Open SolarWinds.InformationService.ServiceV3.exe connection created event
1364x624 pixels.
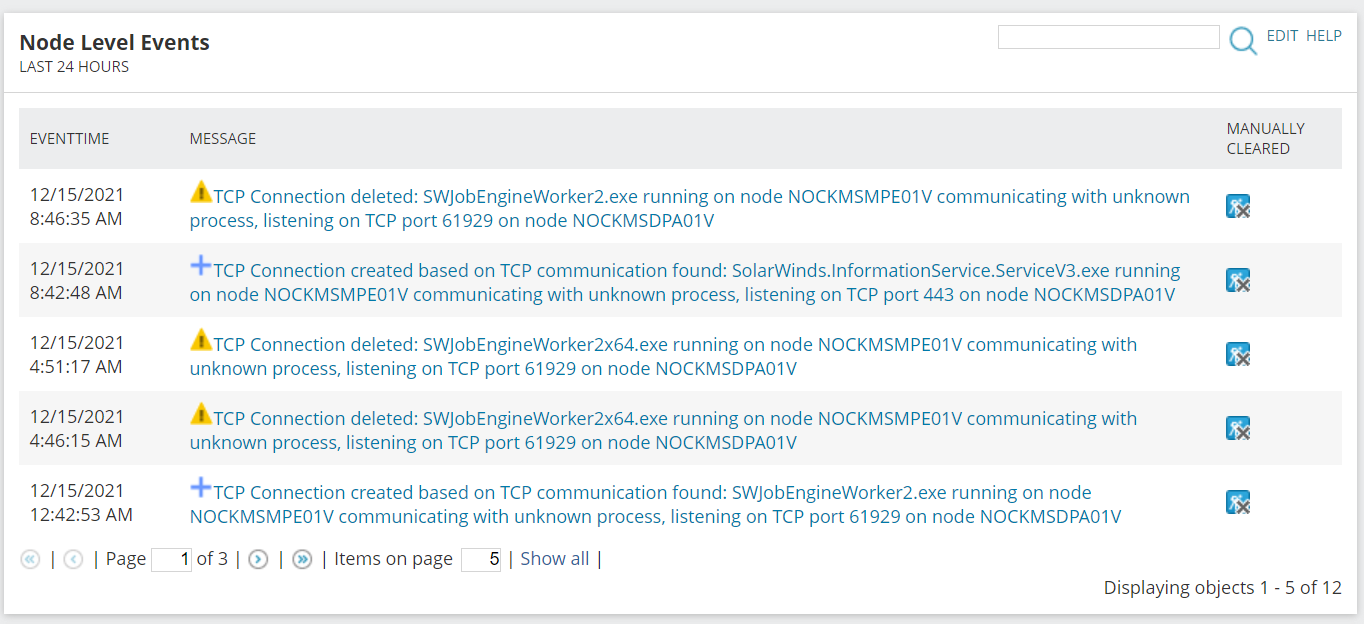coord(685,282)
